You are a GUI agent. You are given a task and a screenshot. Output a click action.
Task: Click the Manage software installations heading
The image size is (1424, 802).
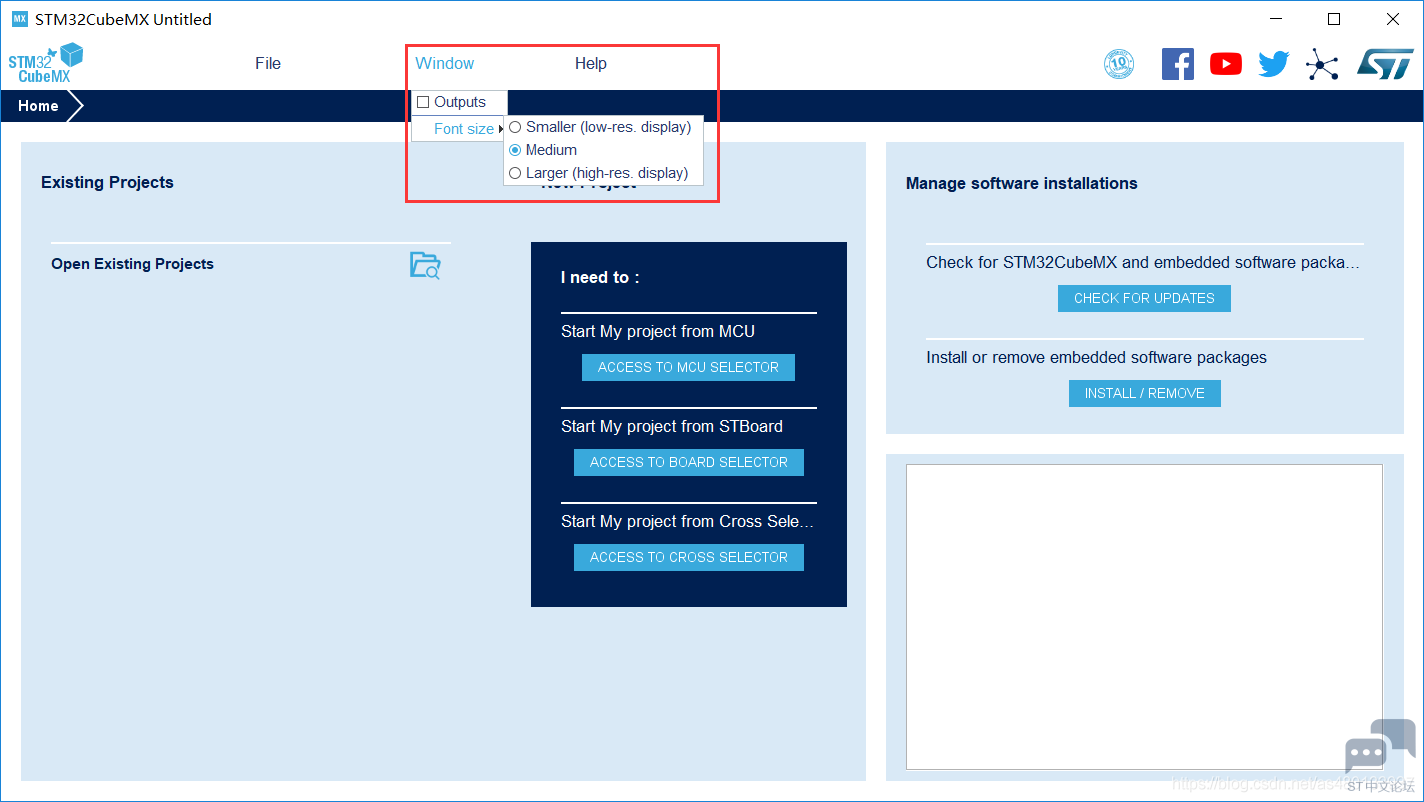coord(1021,183)
